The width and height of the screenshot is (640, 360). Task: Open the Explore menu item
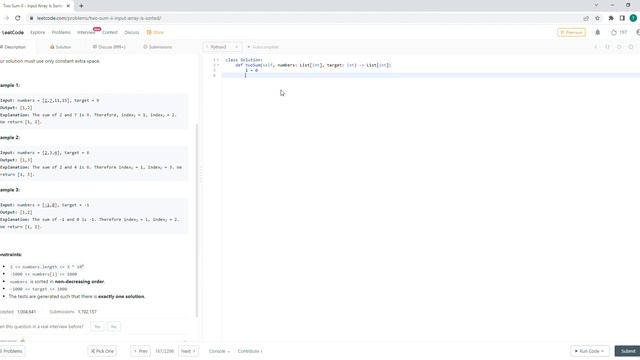coord(38,32)
